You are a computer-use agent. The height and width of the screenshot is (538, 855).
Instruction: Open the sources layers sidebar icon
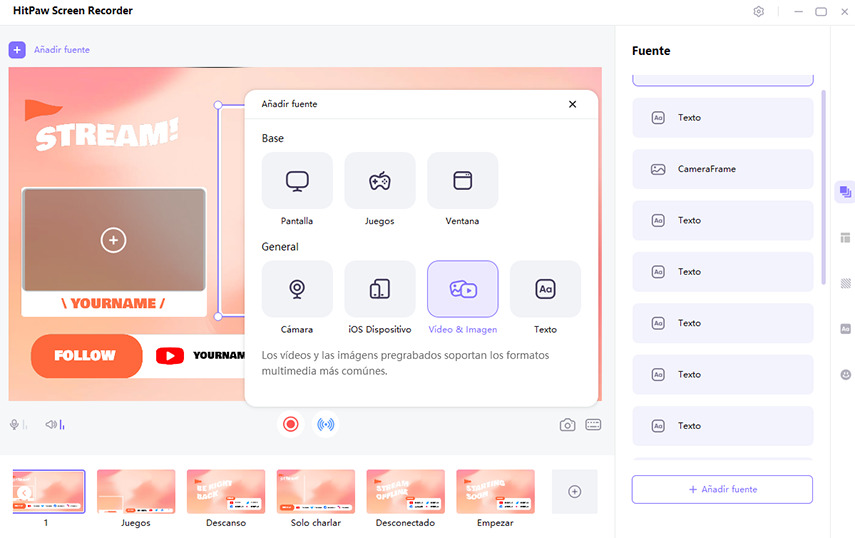[x=845, y=192]
